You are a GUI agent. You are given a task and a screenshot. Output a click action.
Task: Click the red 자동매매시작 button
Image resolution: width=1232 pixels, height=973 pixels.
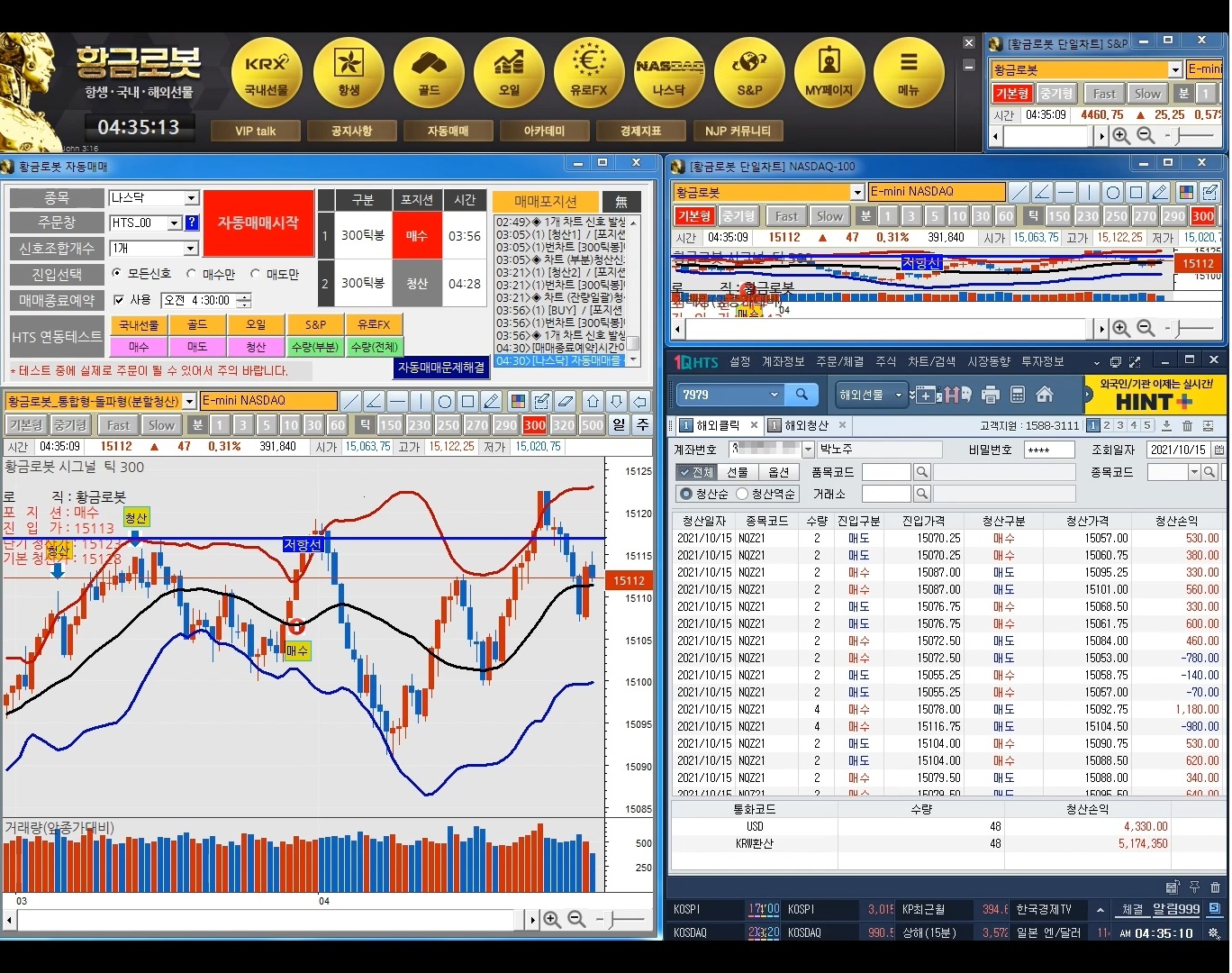coord(258,223)
